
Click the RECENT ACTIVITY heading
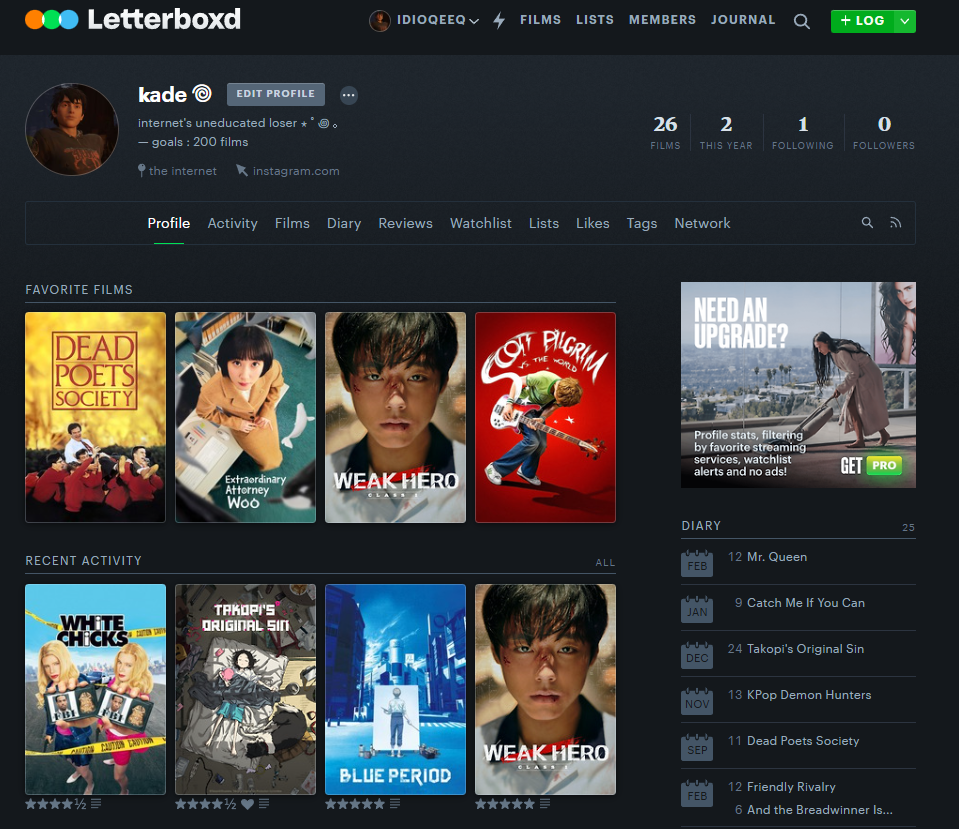coord(83,560)
